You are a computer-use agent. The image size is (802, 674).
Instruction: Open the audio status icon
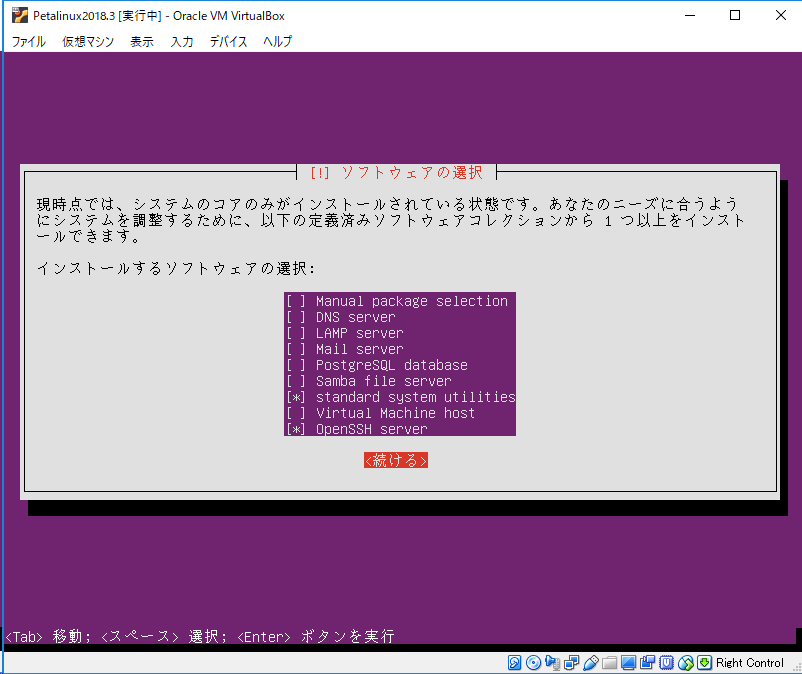(x=553, y=662)
